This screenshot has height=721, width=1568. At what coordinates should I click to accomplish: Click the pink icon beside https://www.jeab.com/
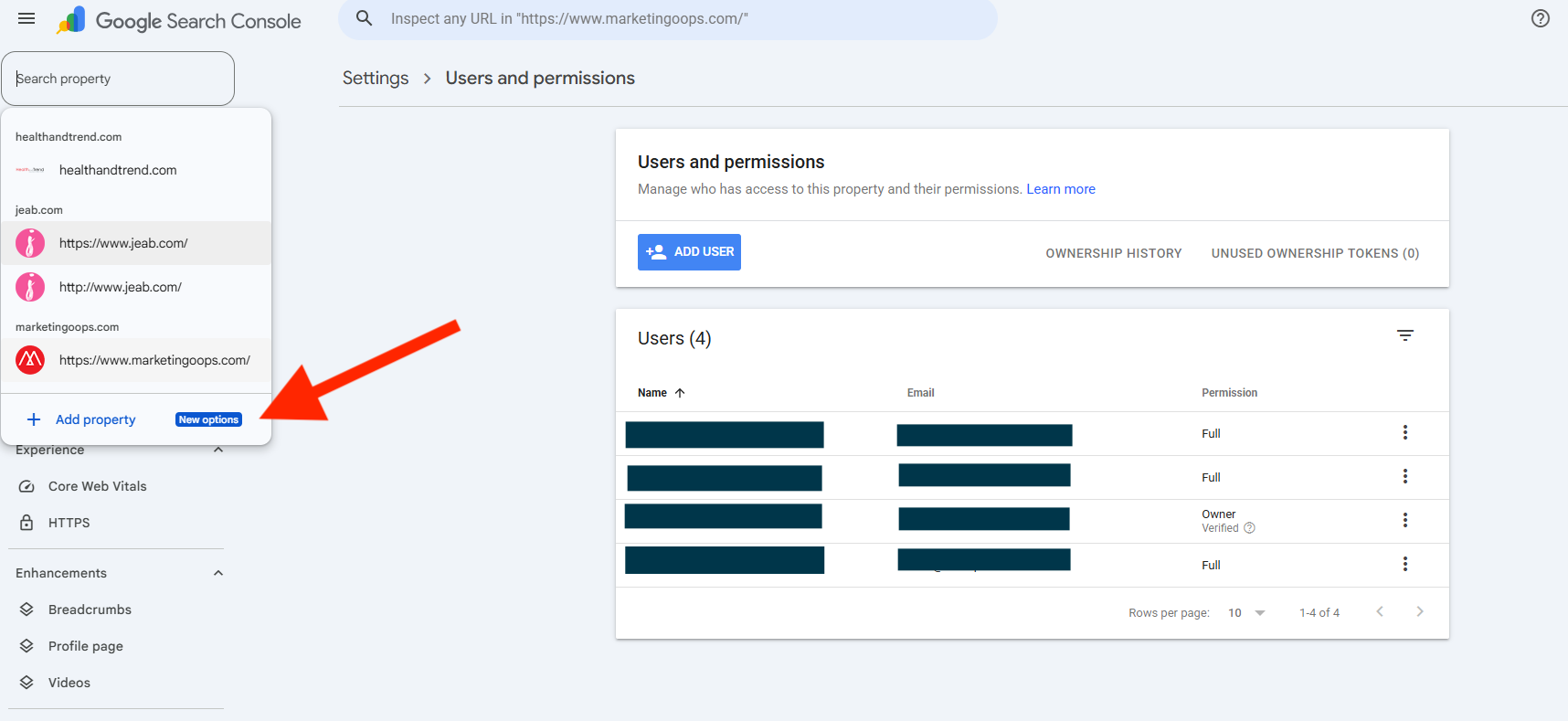30,243
